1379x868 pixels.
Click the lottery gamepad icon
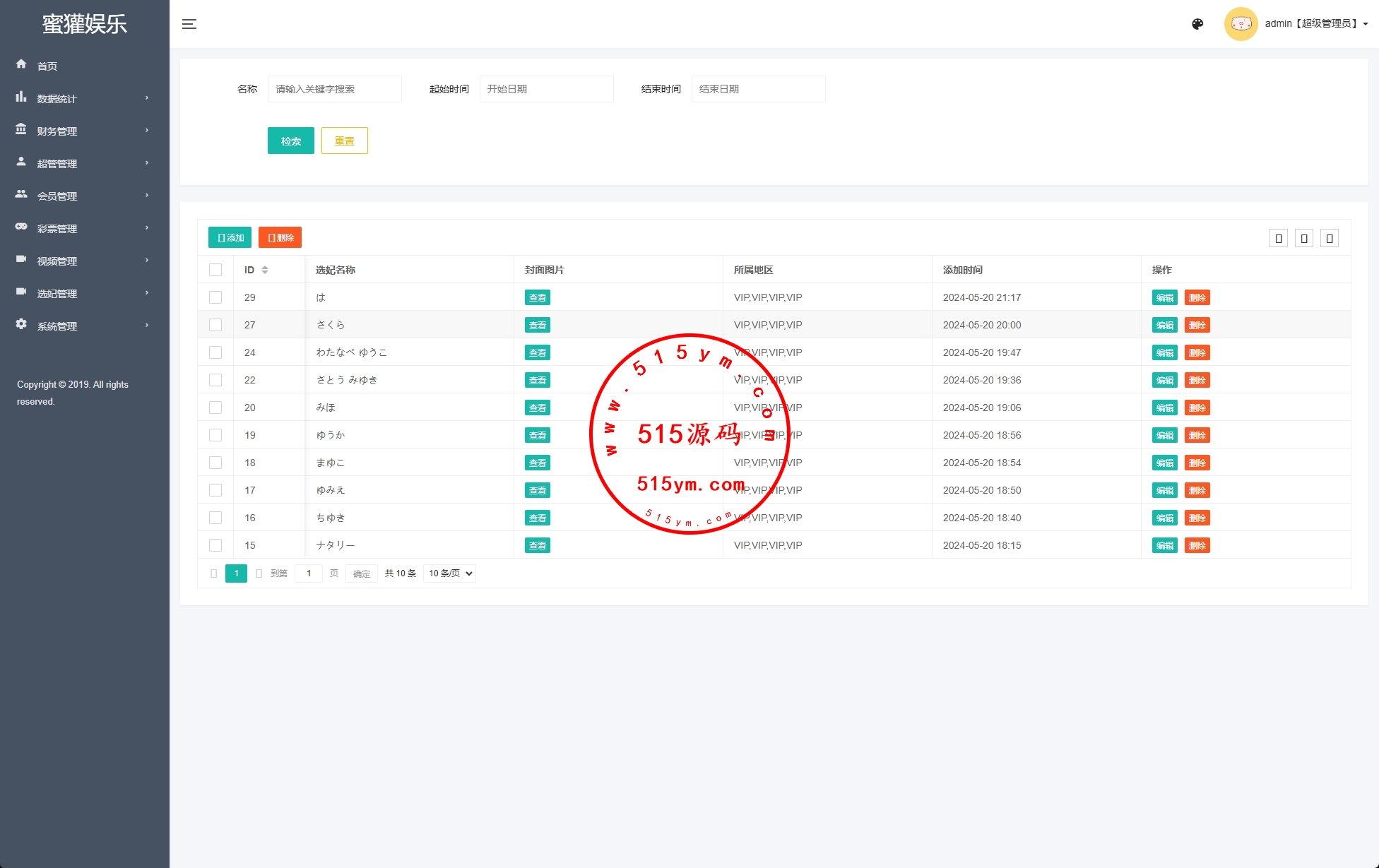[x=21, y=227]
